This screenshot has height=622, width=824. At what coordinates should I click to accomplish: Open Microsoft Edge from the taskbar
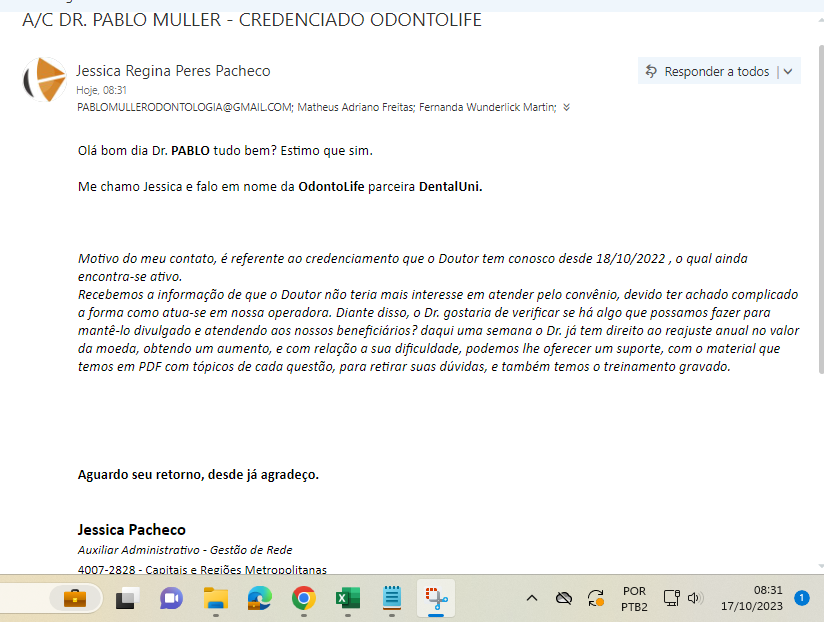pos(260,598)
